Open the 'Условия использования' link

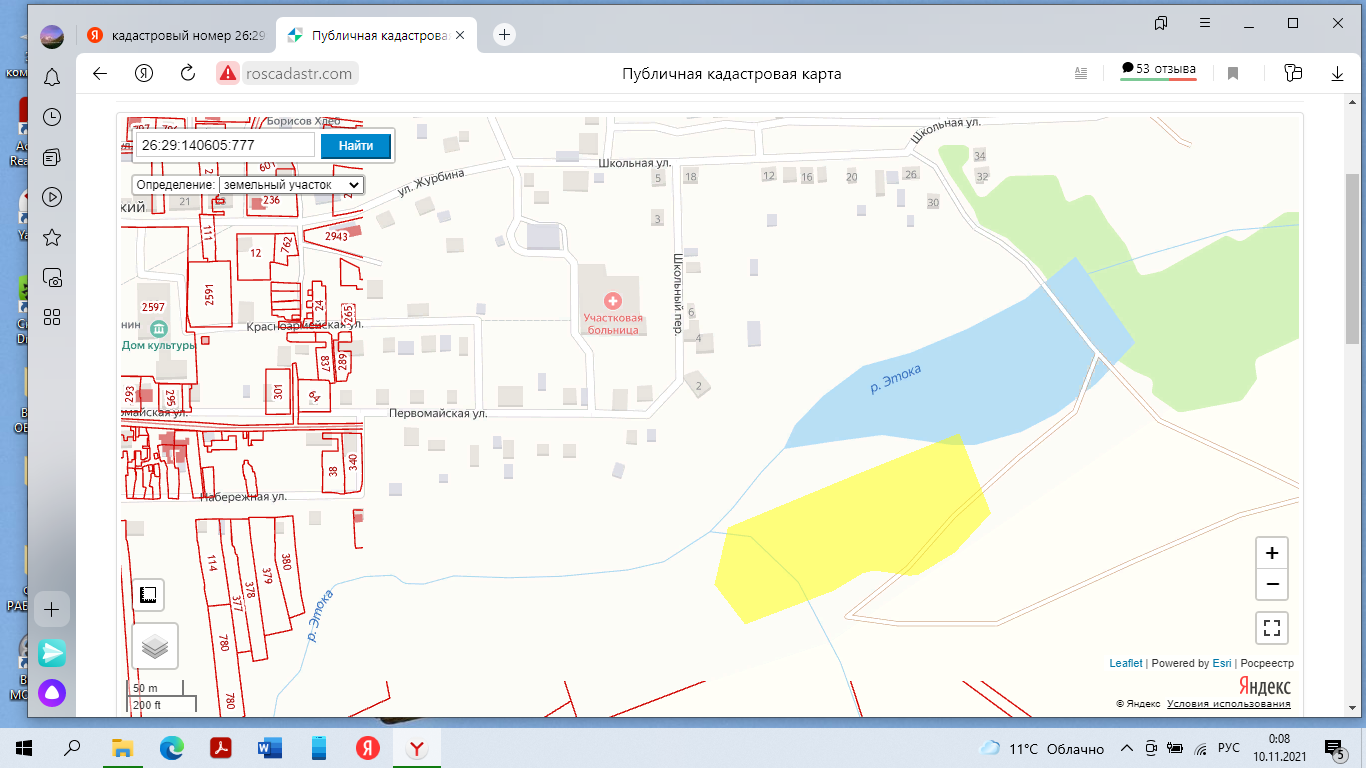pyautogui.click(x=1228, y=704)
